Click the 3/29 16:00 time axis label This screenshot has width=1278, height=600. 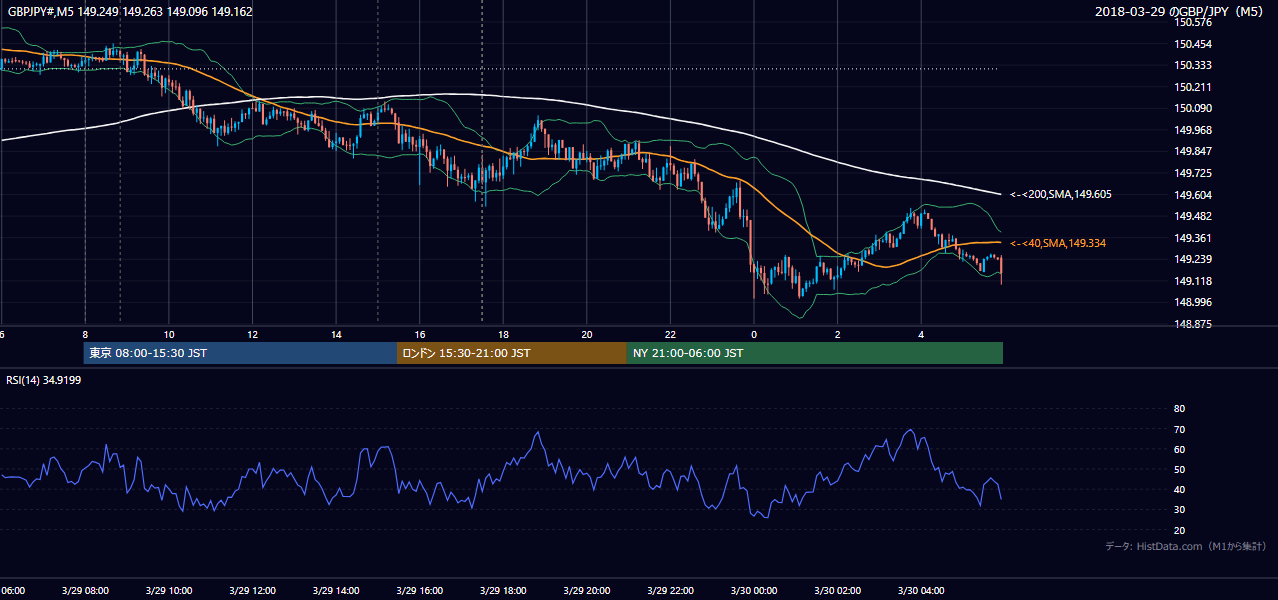click(419, 590)
